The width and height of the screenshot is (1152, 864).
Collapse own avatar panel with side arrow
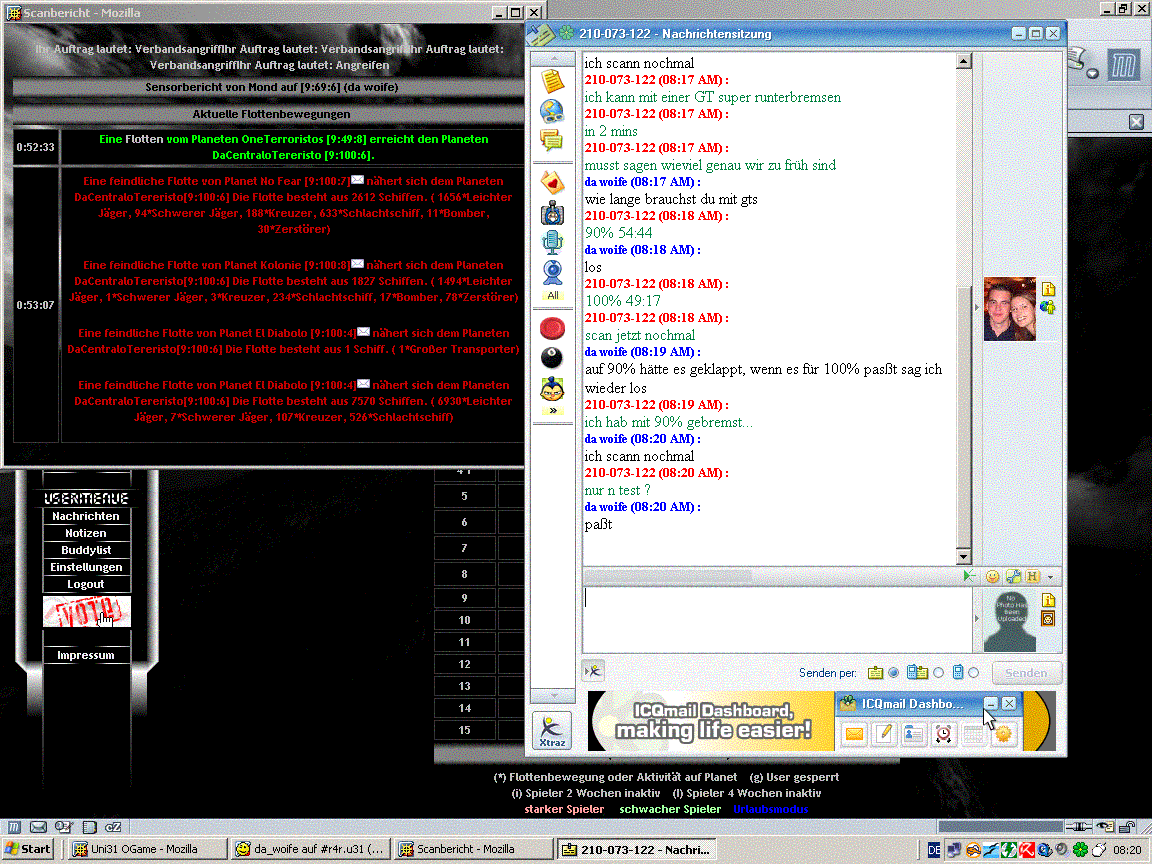[976, 619]
